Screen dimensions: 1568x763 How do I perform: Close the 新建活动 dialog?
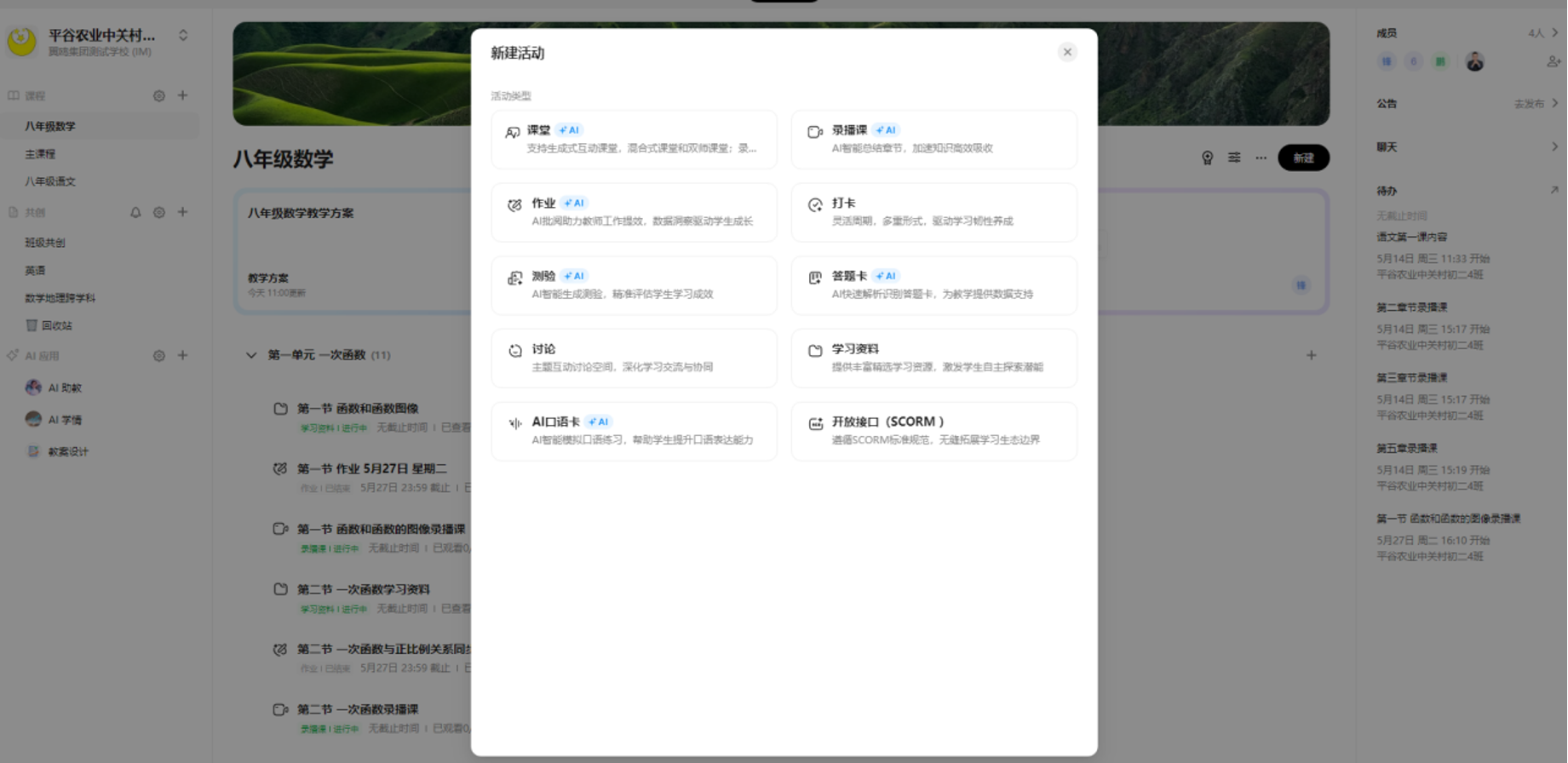[x=1066, y=52]
